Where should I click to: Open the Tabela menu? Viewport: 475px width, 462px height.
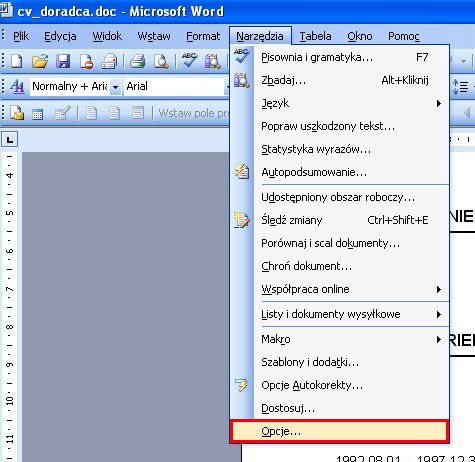315,36
